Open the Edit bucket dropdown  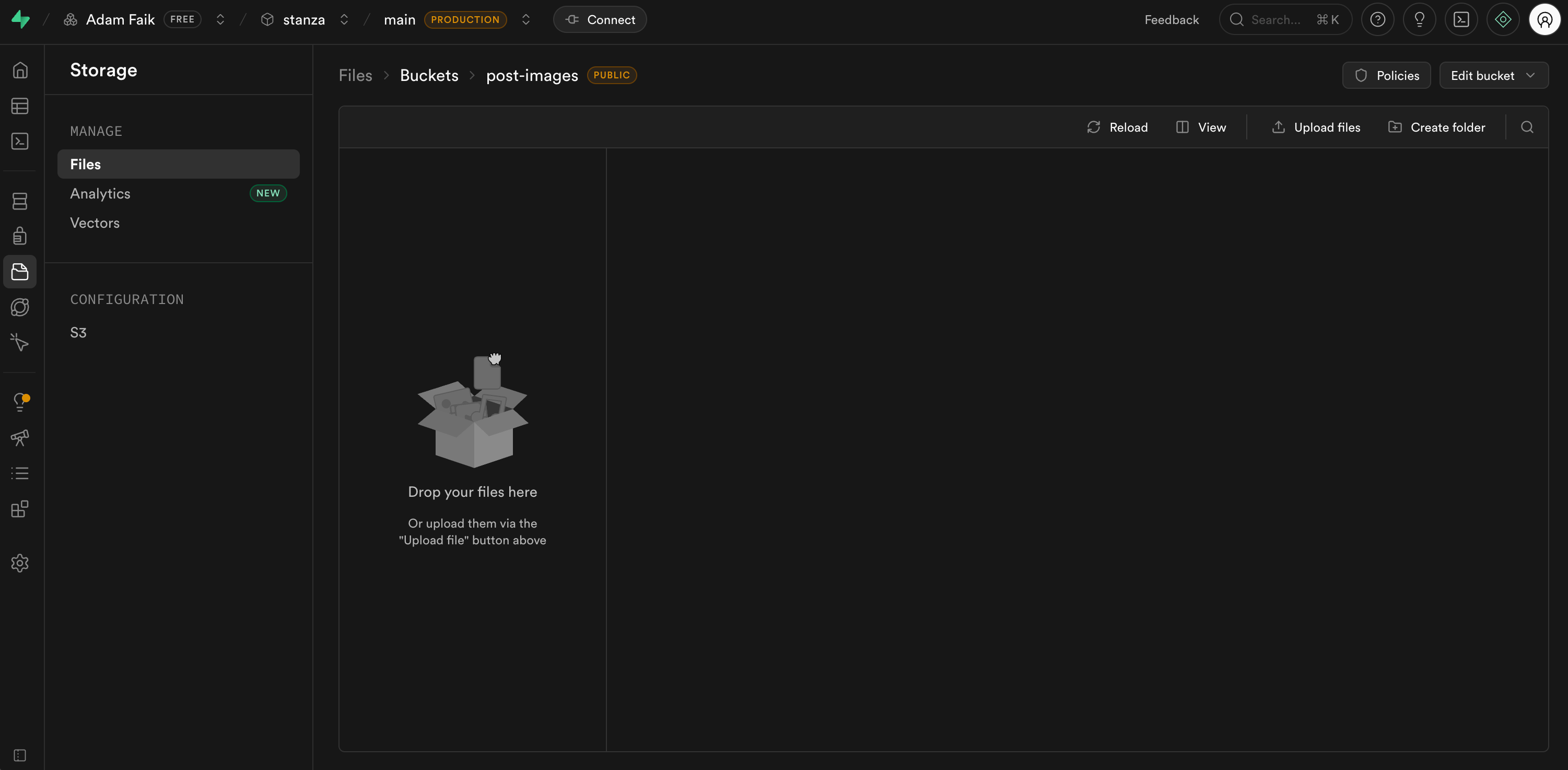tap(1493, 75)
